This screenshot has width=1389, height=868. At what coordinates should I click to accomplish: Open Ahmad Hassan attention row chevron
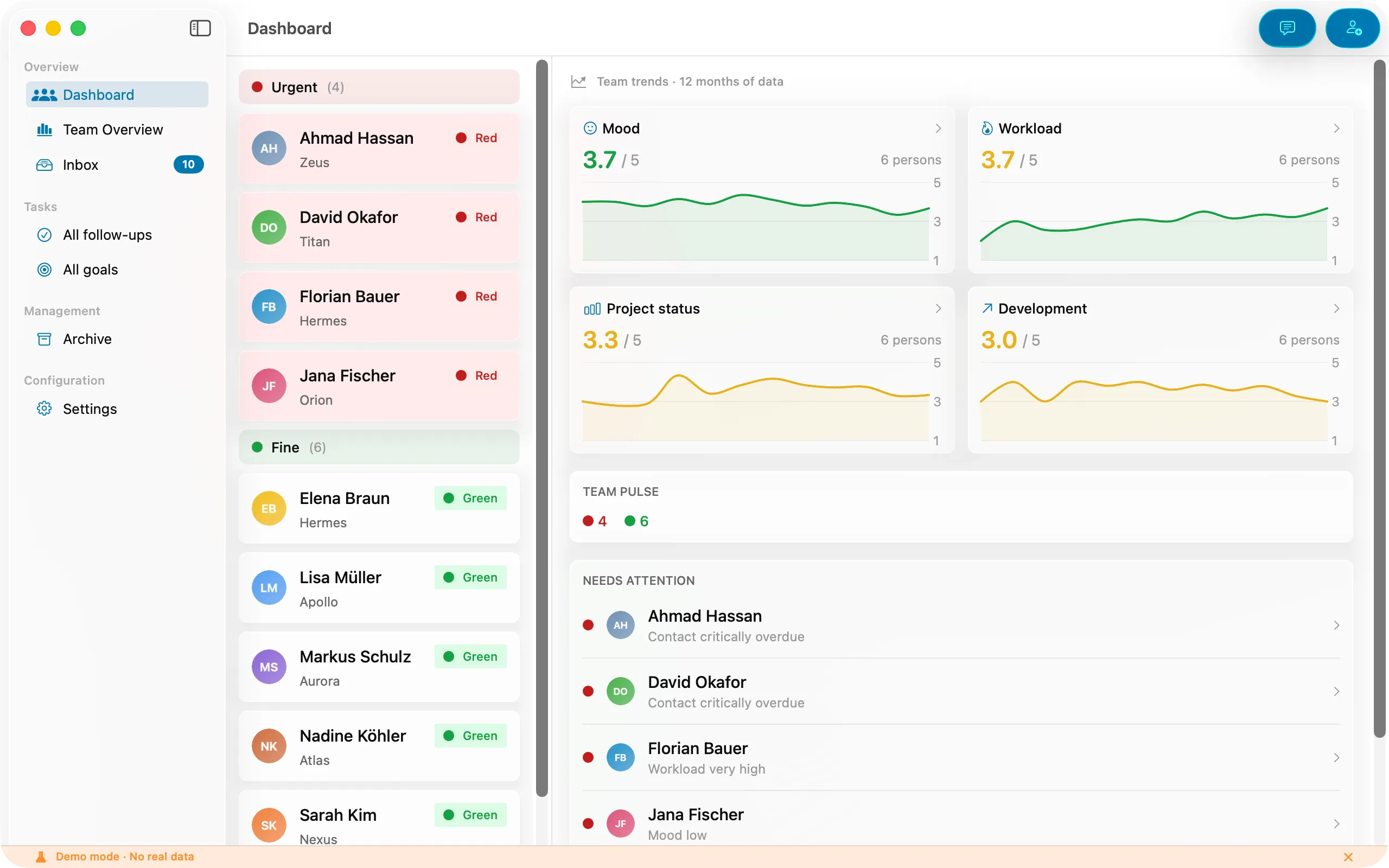1336,625
